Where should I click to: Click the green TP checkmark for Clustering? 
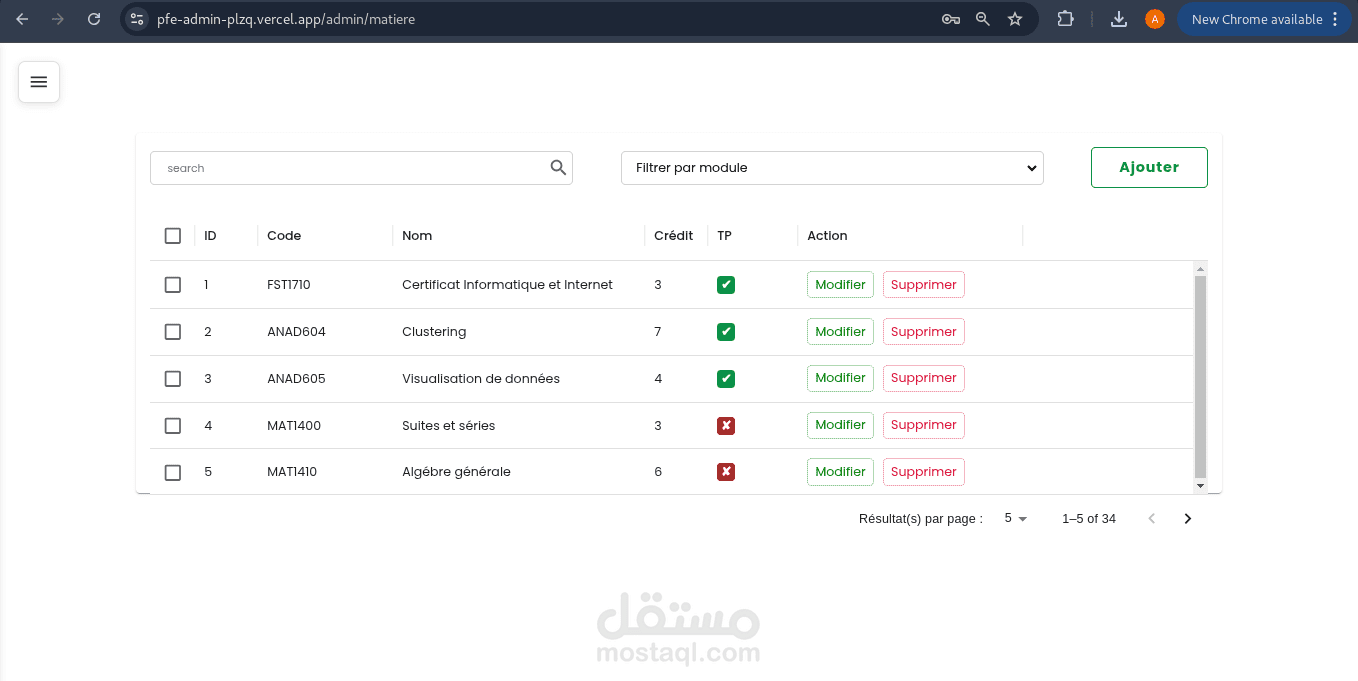(726, 332)
